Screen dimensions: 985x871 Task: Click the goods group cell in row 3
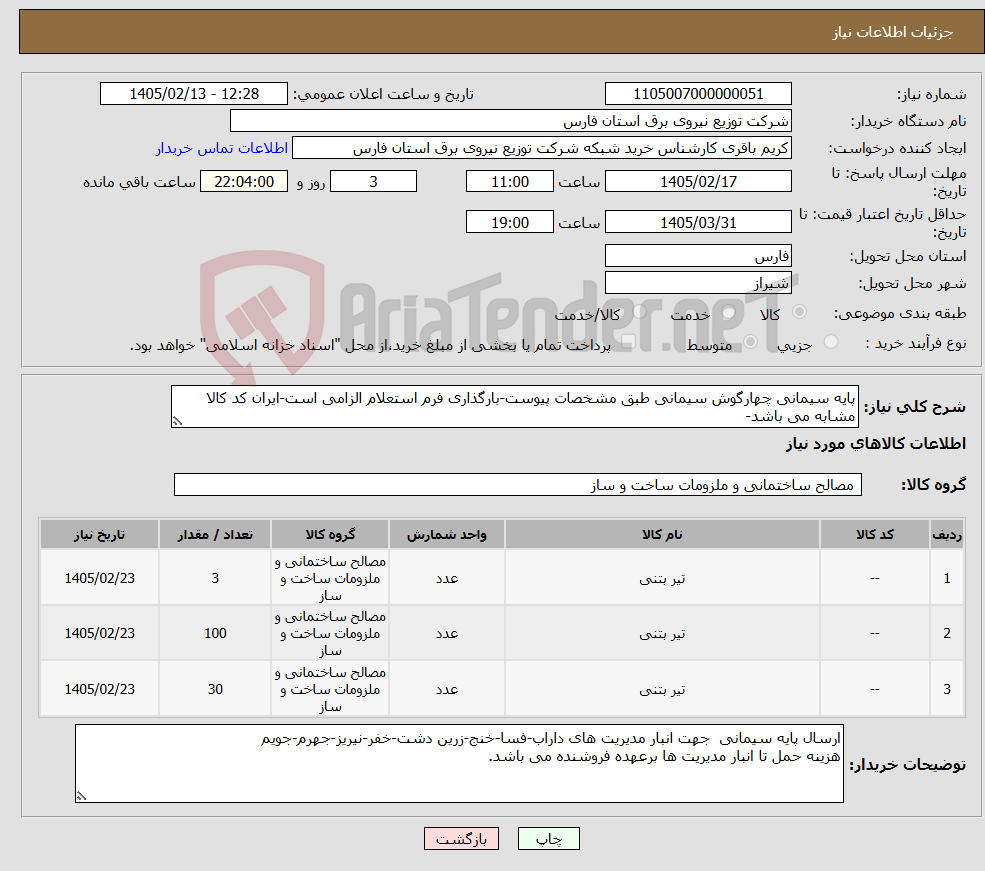point(330,690)
